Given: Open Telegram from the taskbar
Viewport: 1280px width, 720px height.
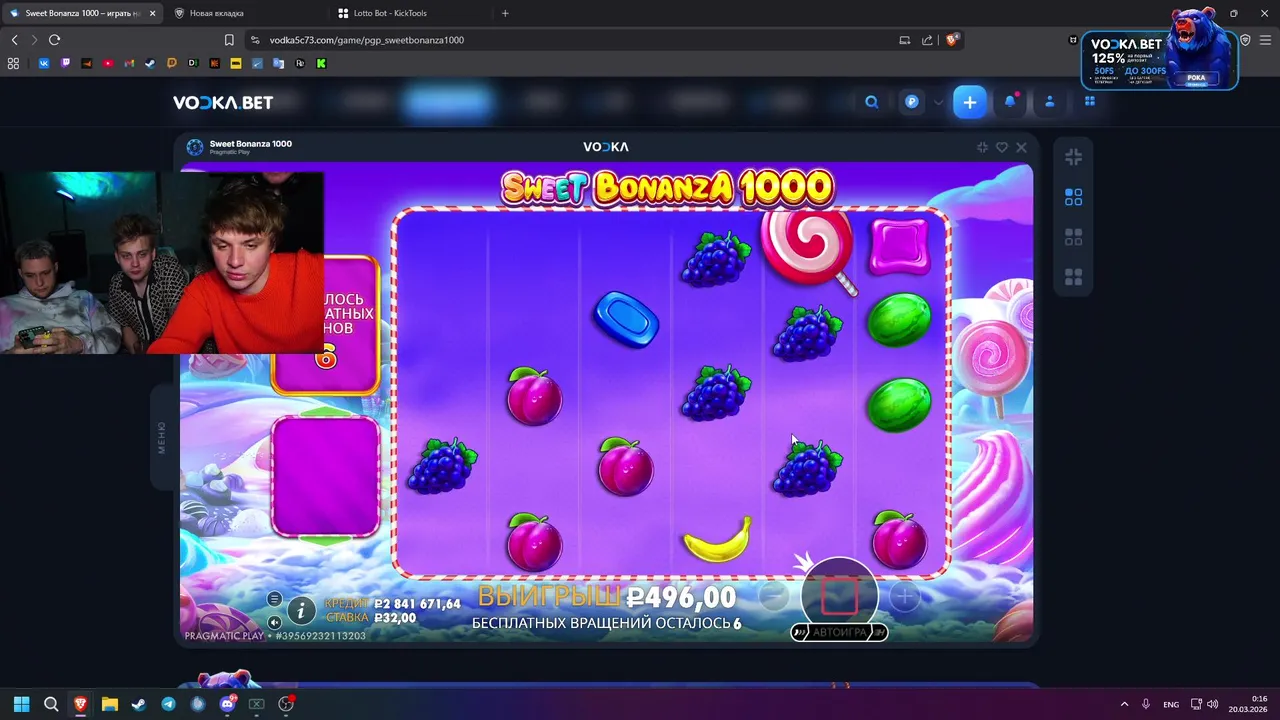Looking at the screenshot, I should point(168,704).
